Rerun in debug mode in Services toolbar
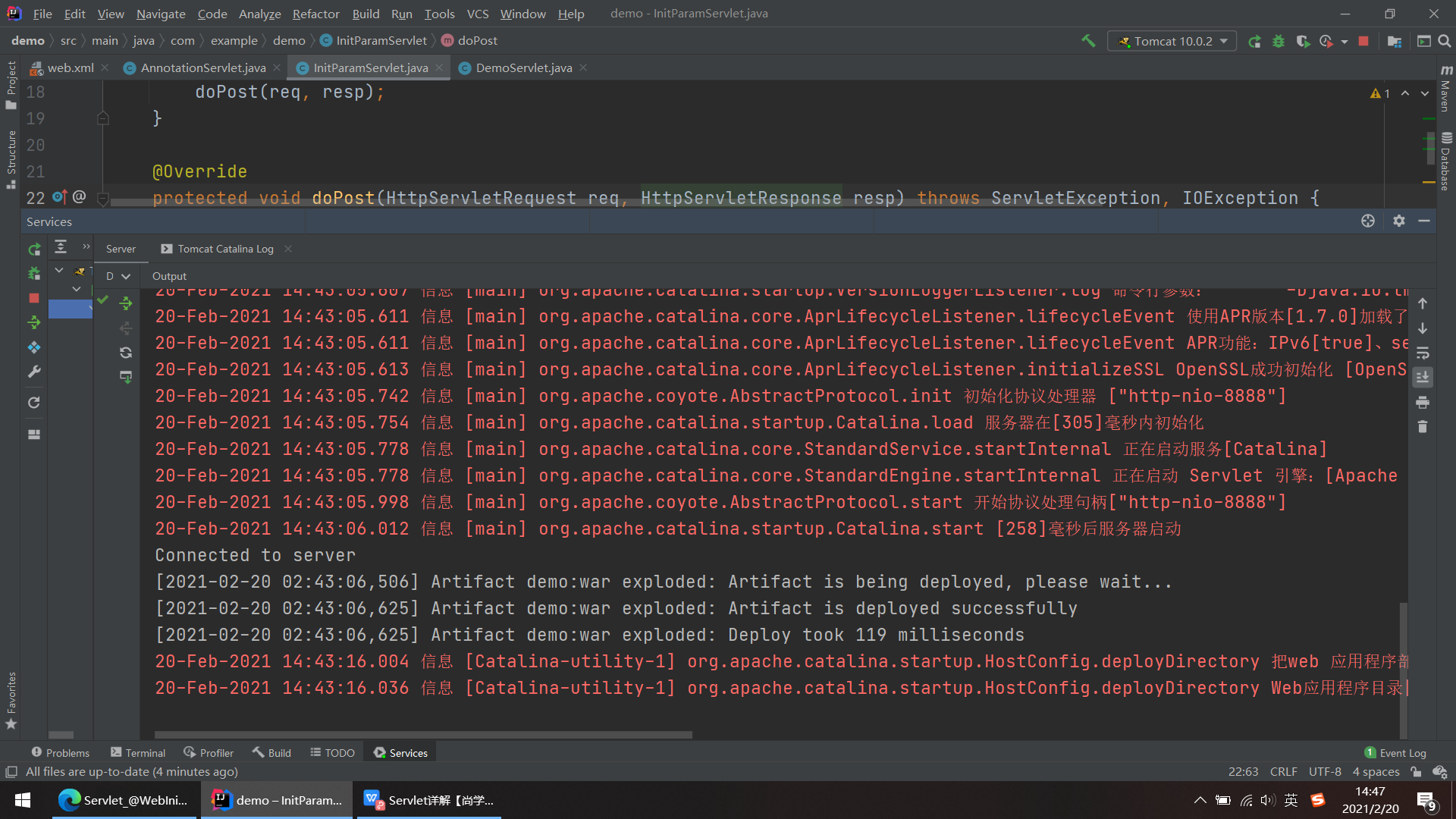This screenshot has height=819, width=1456. coord(34,274)
